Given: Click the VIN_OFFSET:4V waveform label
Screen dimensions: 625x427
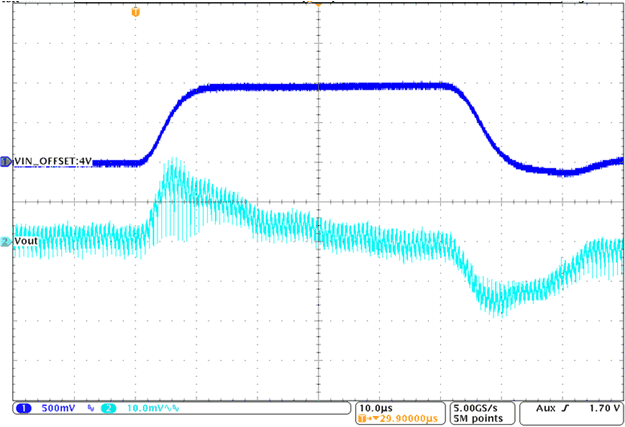Looking at the screenshot, I should coord(50,161).
